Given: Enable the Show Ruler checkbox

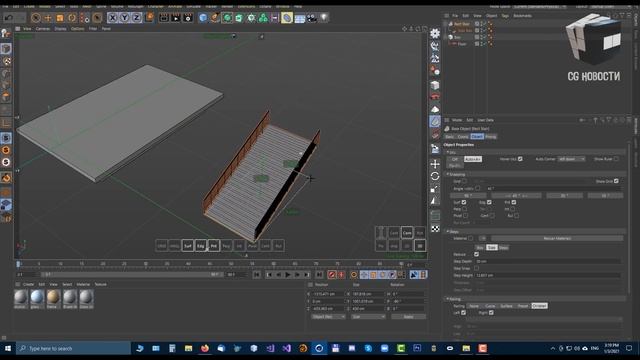Looking at the screenshot, I should (616, 159).
